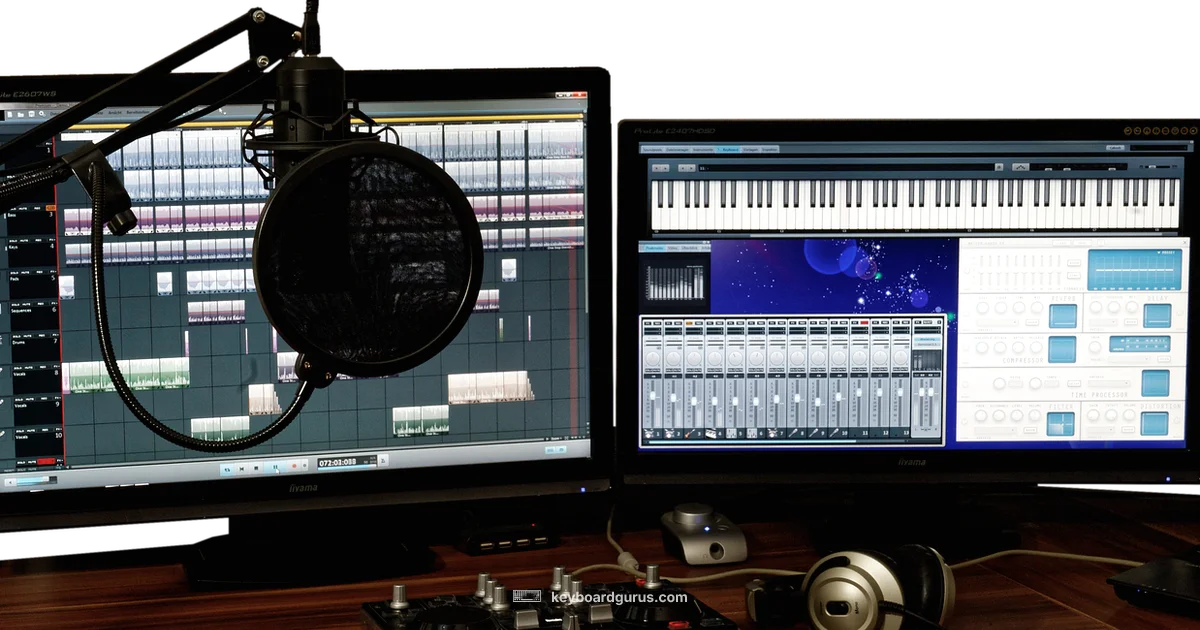The image size is (1200, 630).
Task: Activate the Compressor effect button in the rack
Action: (x=1063, y=350)
